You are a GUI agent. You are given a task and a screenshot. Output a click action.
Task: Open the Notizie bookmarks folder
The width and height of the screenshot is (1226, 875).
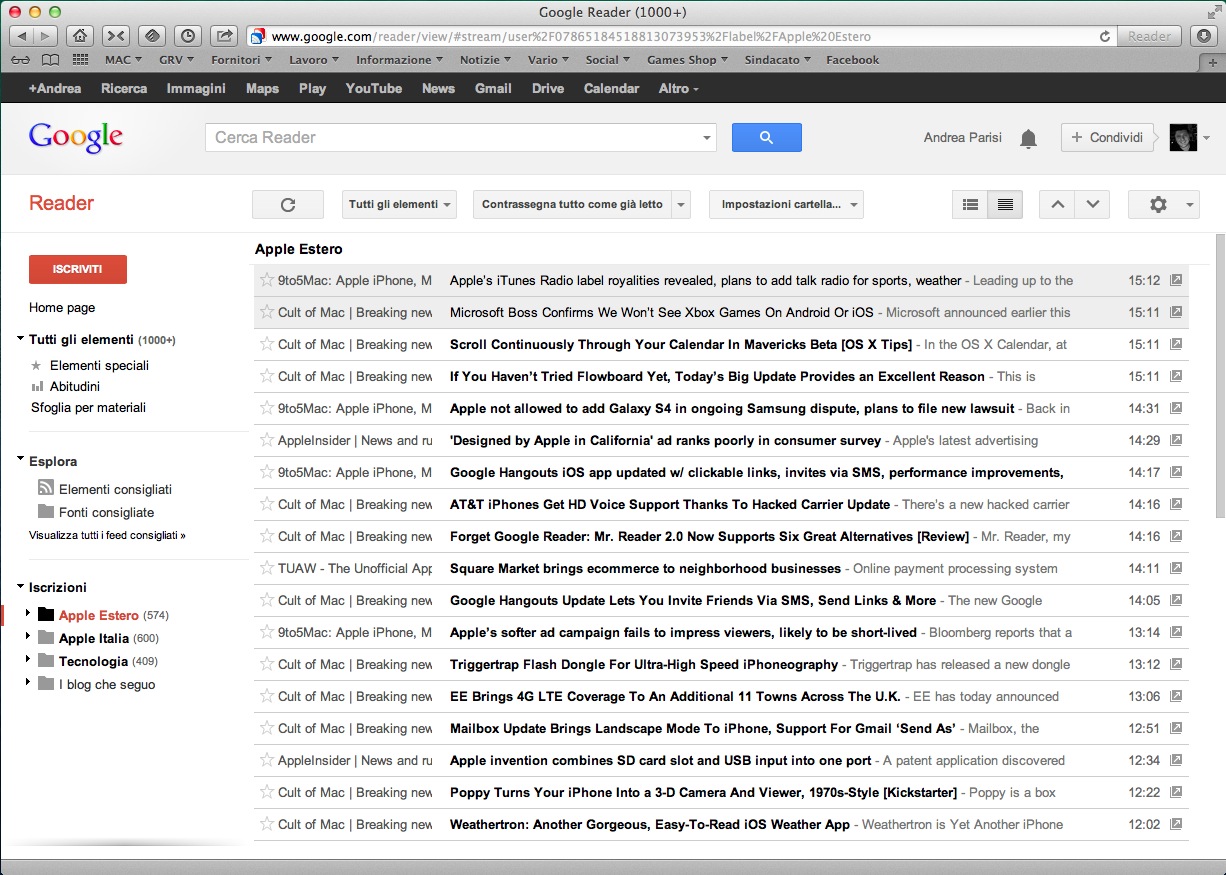click(x=485, y=60)
